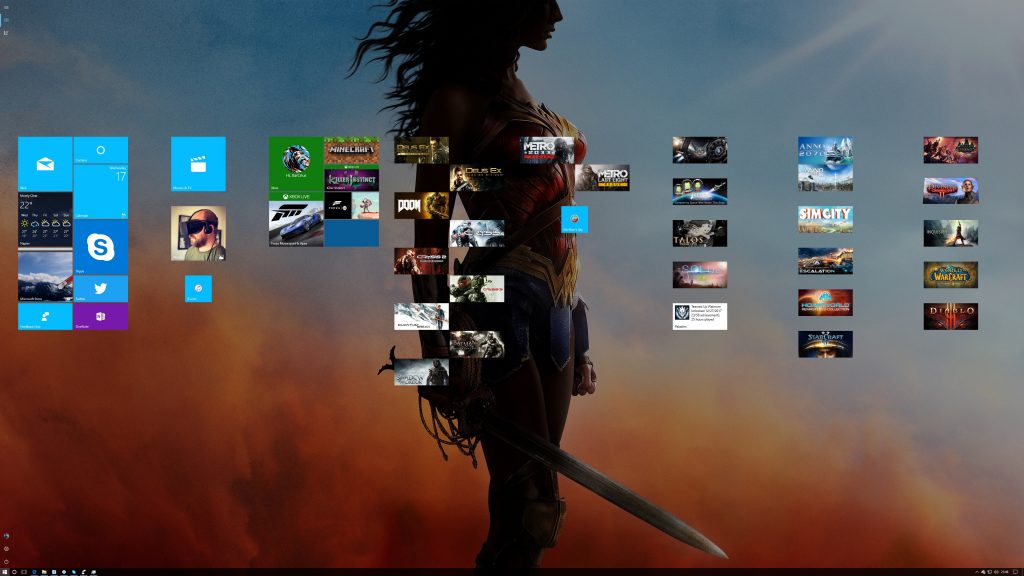Open File Explorer on the taskbar
Screen dimensions: 1024x576
(x=44, y=572)
